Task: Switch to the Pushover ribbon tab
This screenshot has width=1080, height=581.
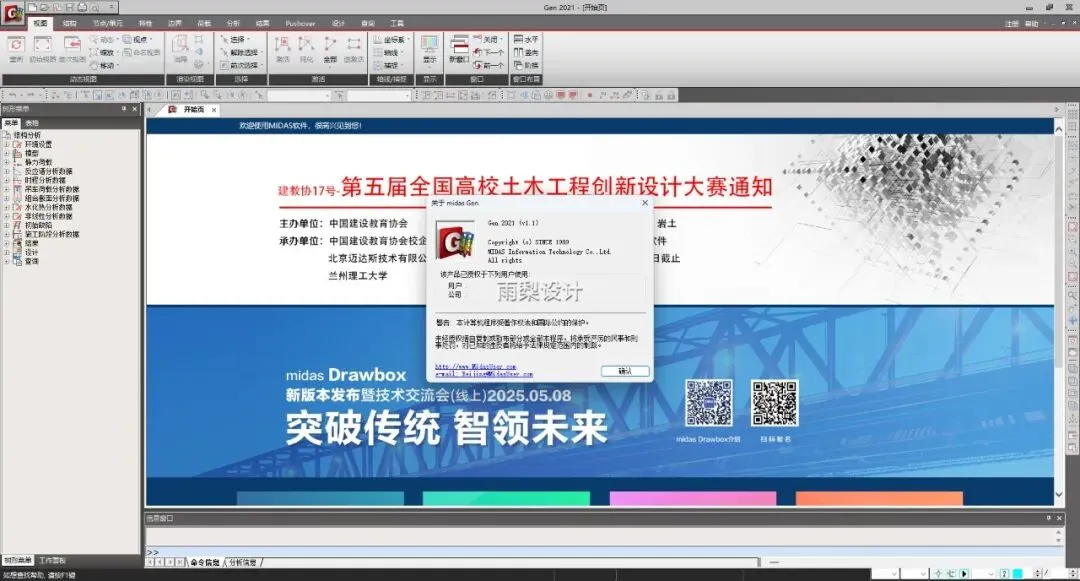Action: (x=300, y=23)
